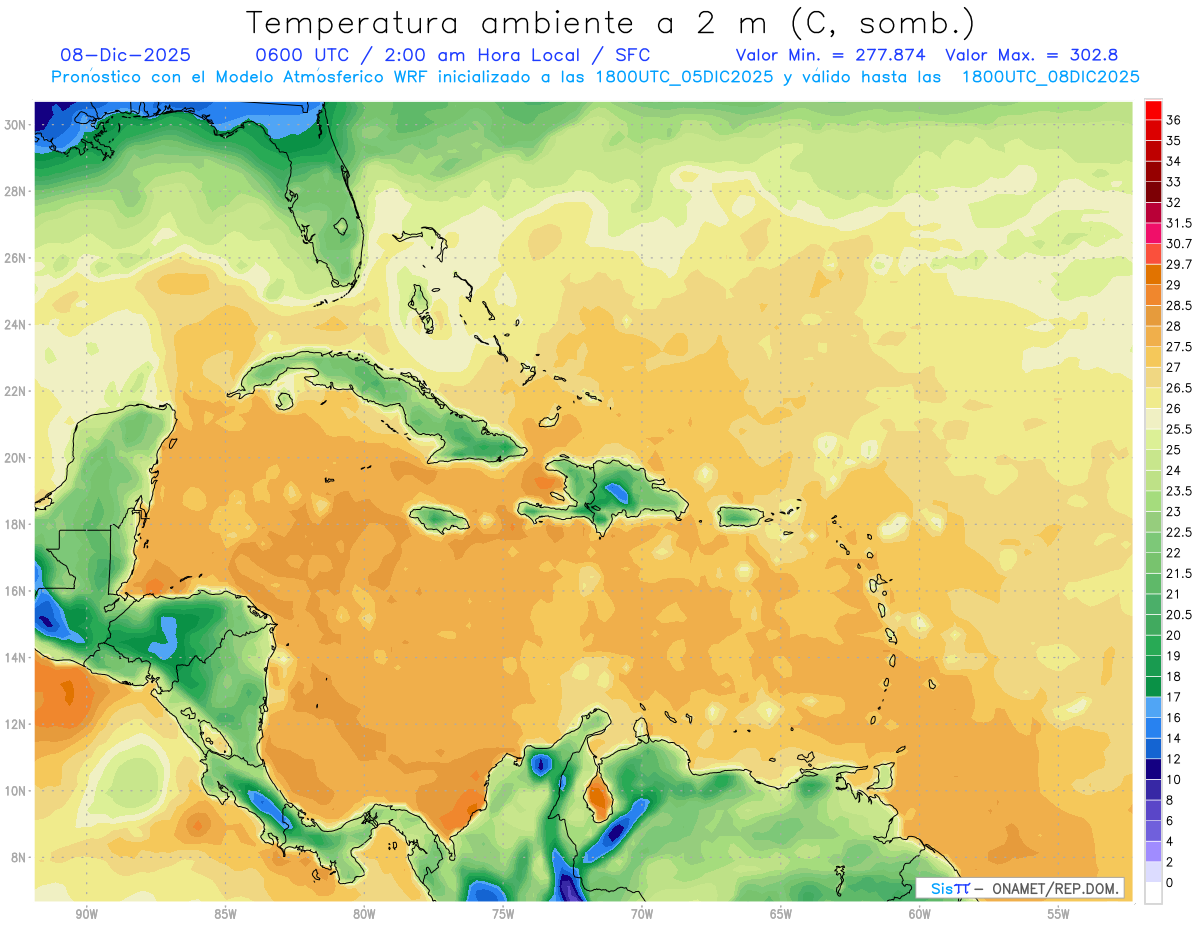Click the '28N' latitude label
This screenshot has height=927, width=1200.
pyautogui.click(x=16, y=191)
